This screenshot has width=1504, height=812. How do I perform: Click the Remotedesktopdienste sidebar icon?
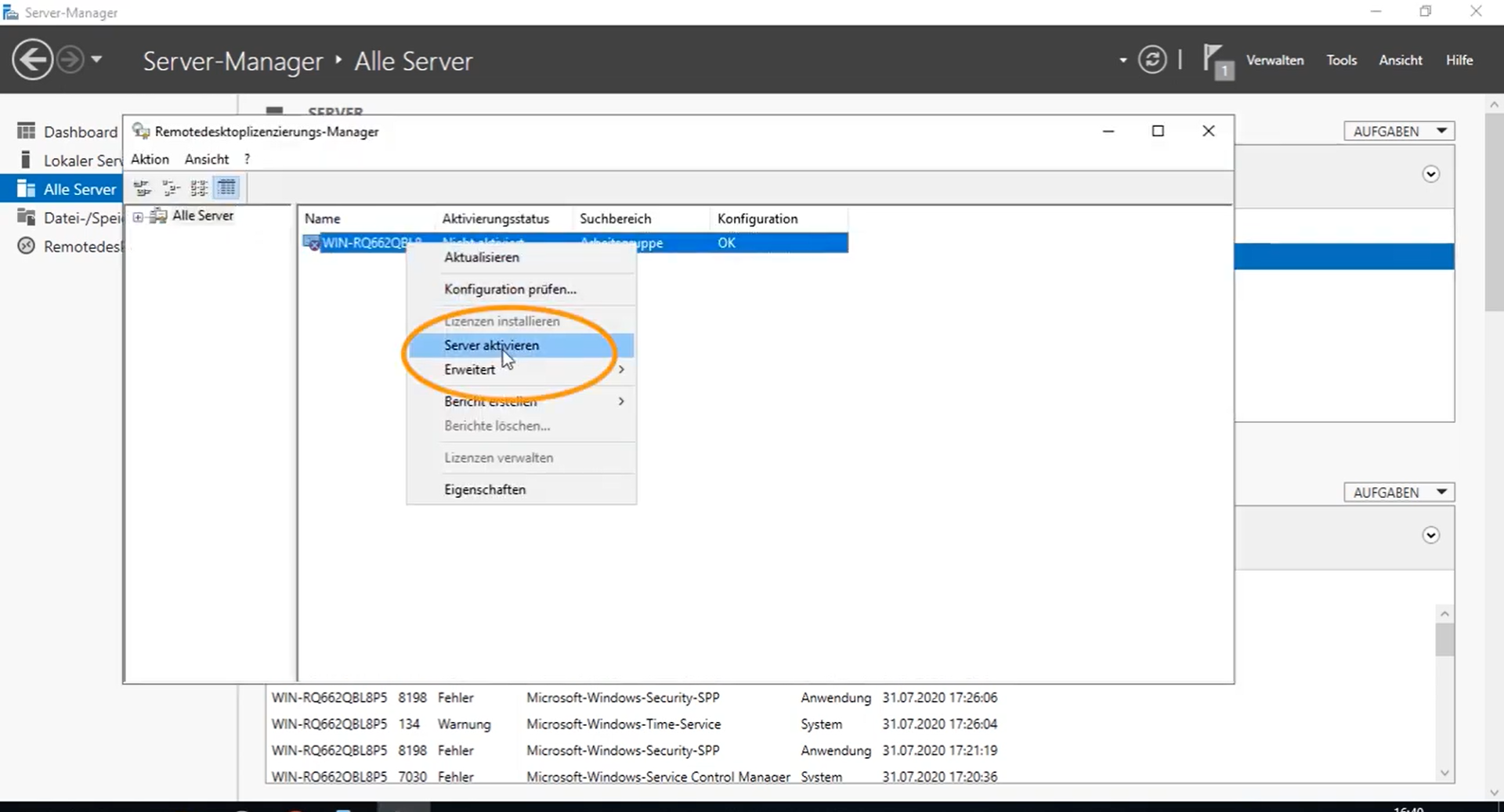point(27,247)
